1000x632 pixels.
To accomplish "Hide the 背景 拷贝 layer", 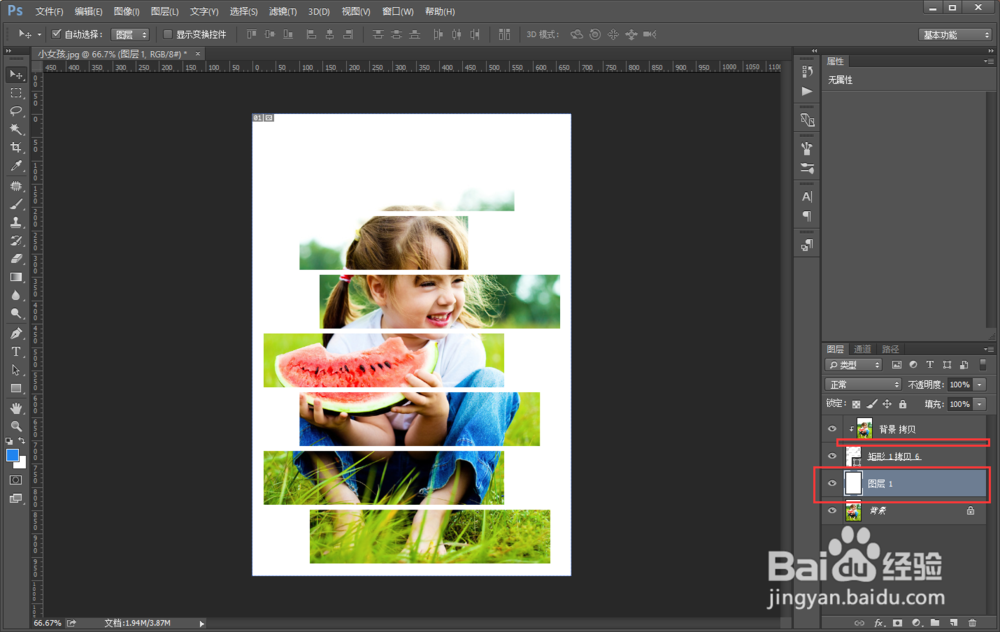I will point(832,429).
